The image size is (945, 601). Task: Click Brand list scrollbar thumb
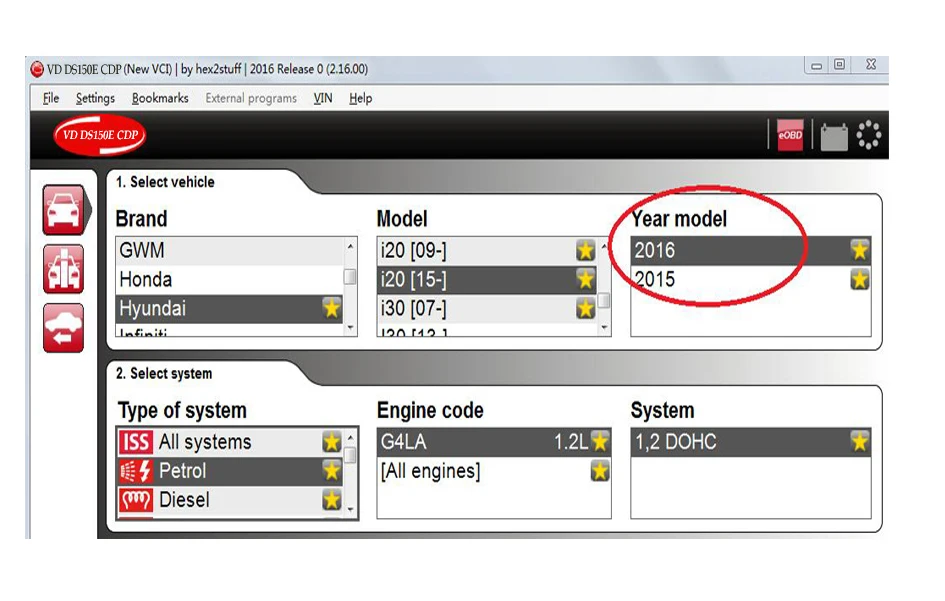350,277
